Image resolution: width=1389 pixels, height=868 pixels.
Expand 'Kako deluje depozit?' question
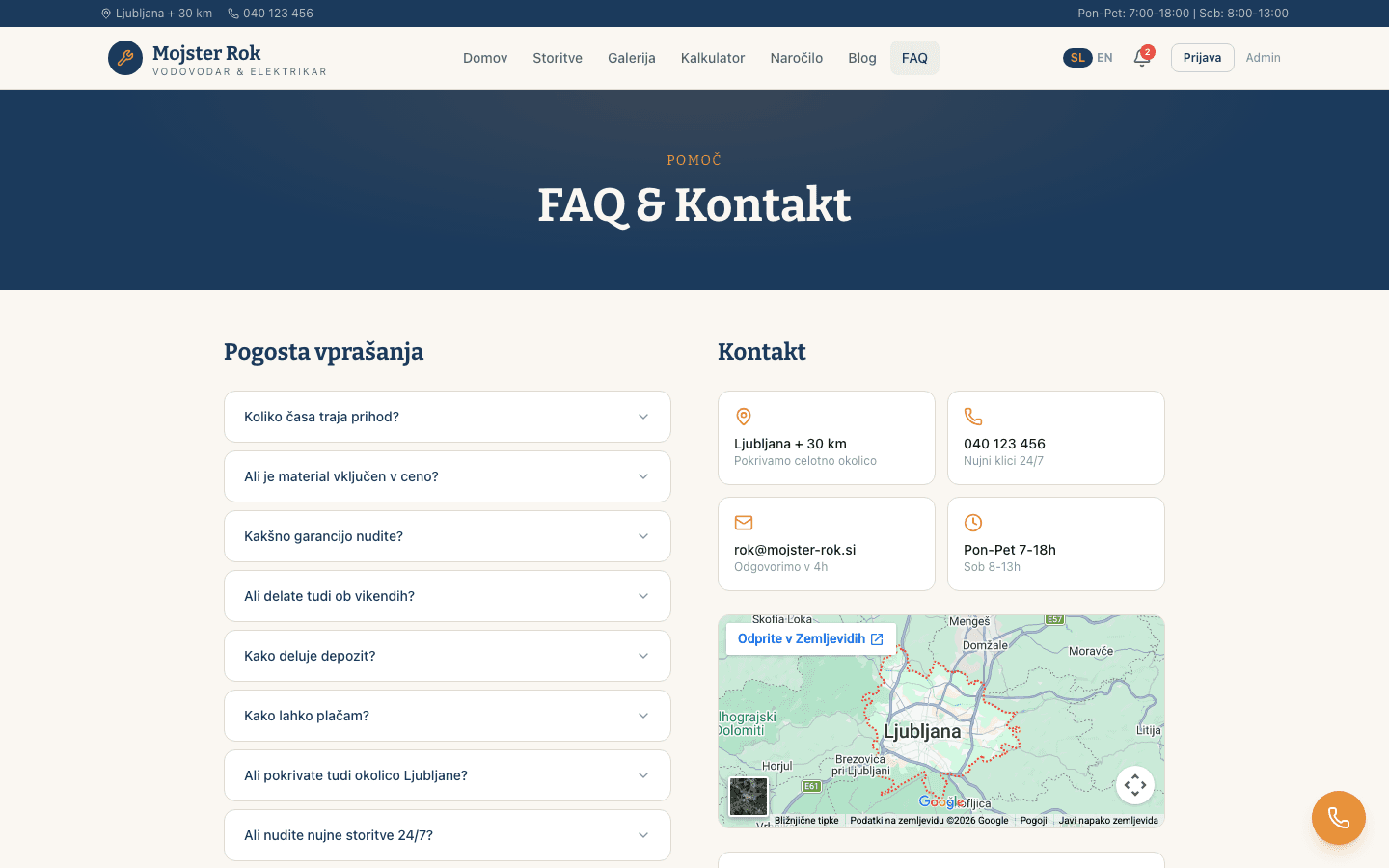point(448,656)
